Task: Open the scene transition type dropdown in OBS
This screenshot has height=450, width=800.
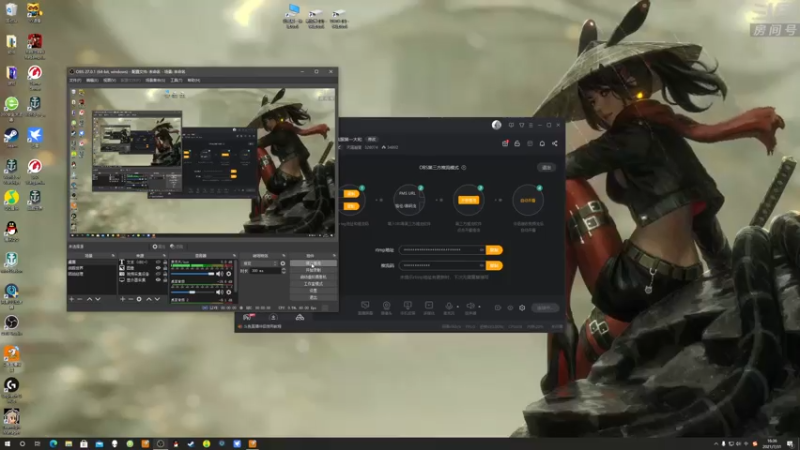Action: click(x=260, y=263)
